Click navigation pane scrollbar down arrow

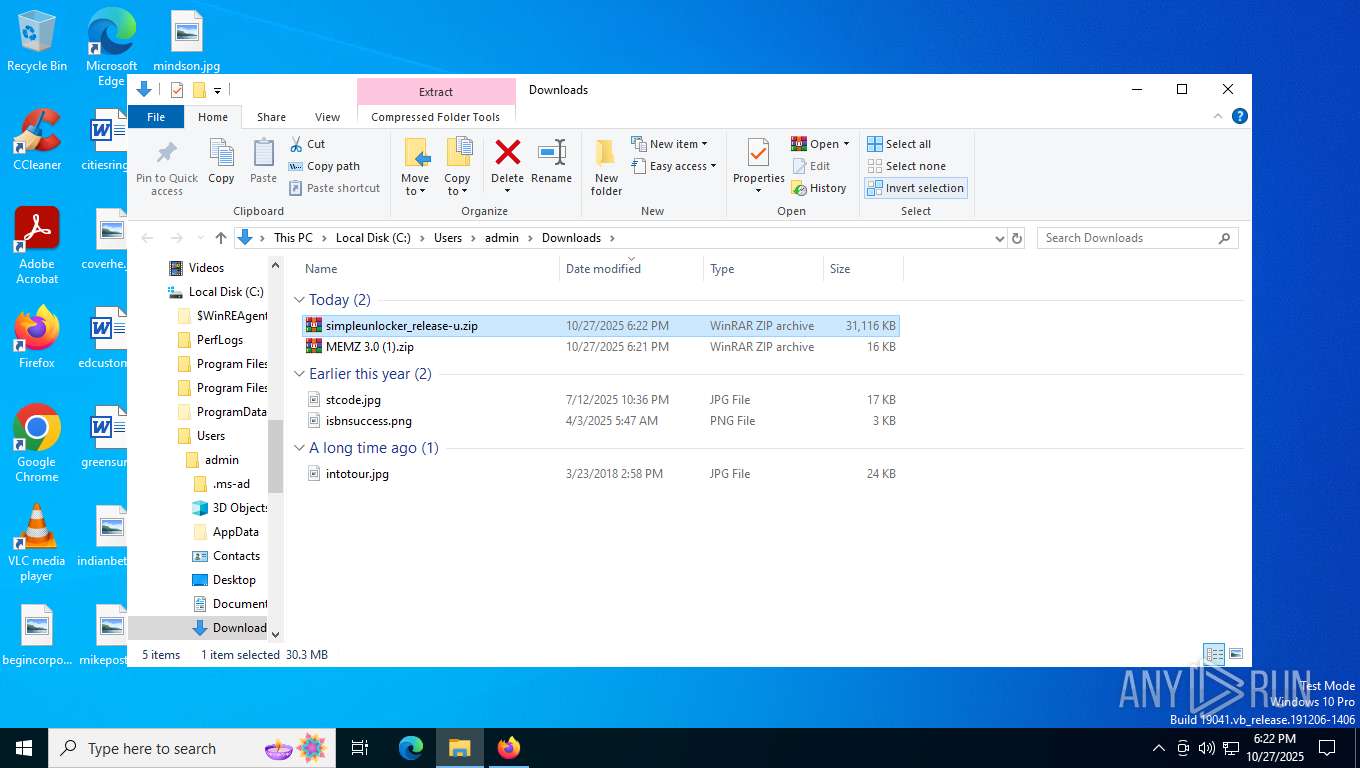pos(276,633)
